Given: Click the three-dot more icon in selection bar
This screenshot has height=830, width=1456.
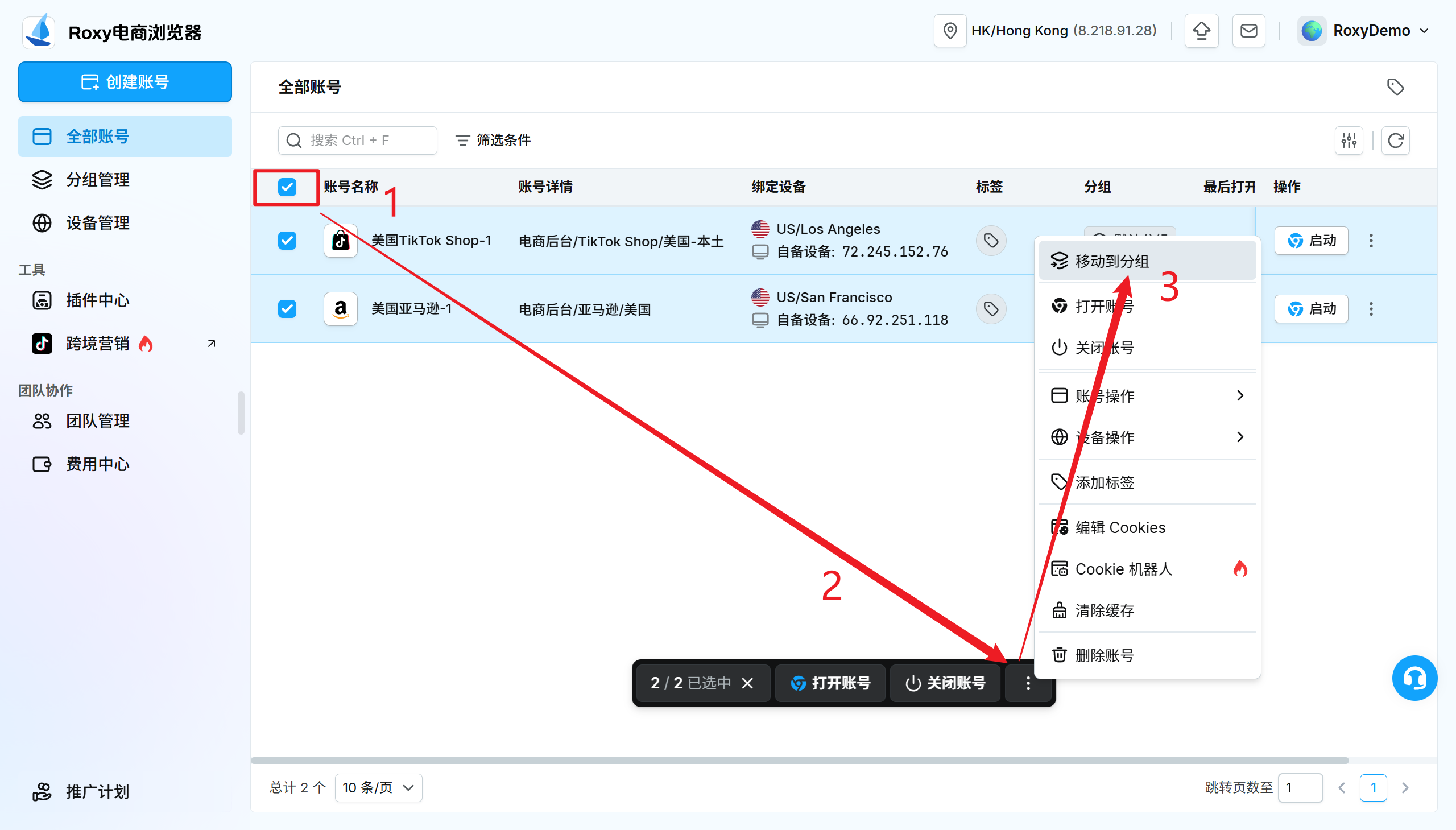Looking at the screenshot, I should pos(1028,683).
